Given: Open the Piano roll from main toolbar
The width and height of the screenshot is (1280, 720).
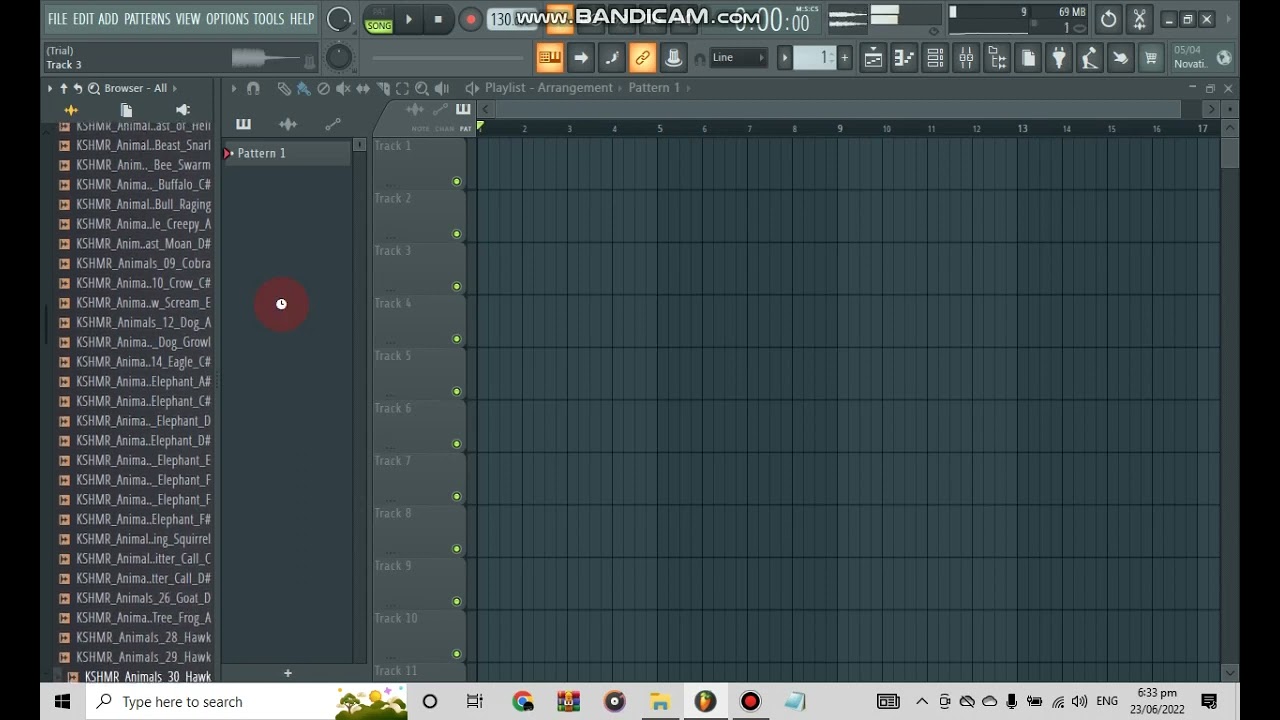Looking at the screenshot, I should (x=904, y=58).
